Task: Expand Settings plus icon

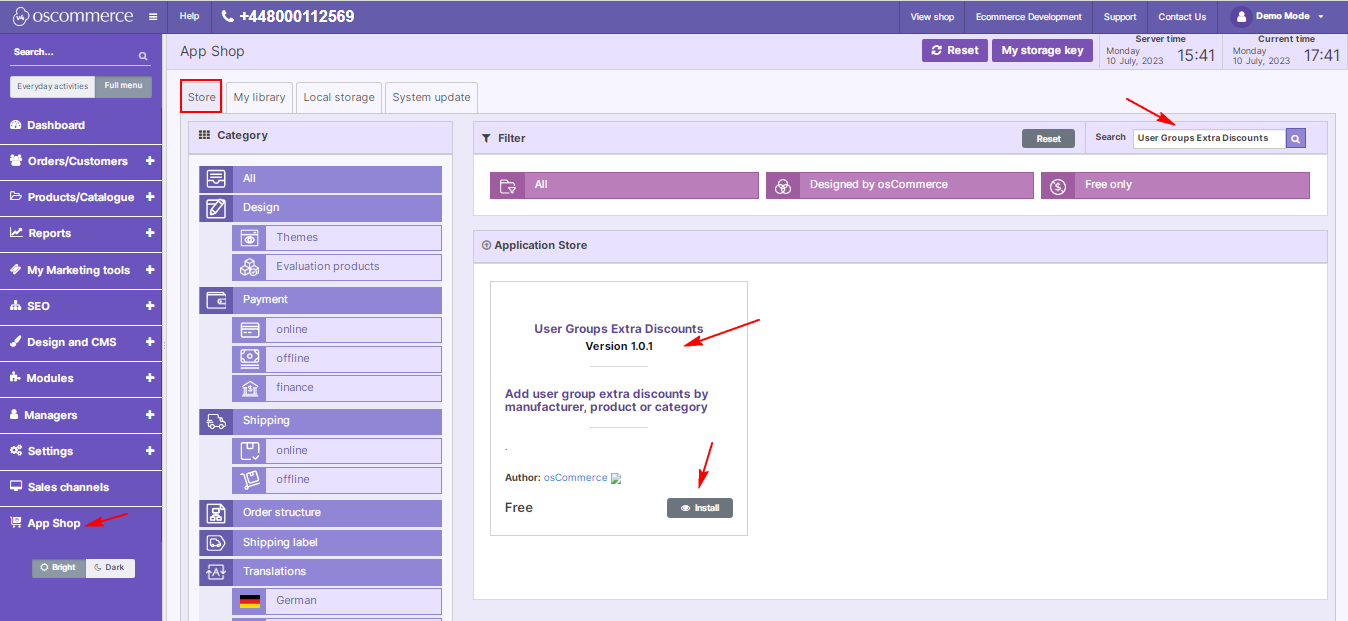Action: pyautogui.click(x=150, y=451)
